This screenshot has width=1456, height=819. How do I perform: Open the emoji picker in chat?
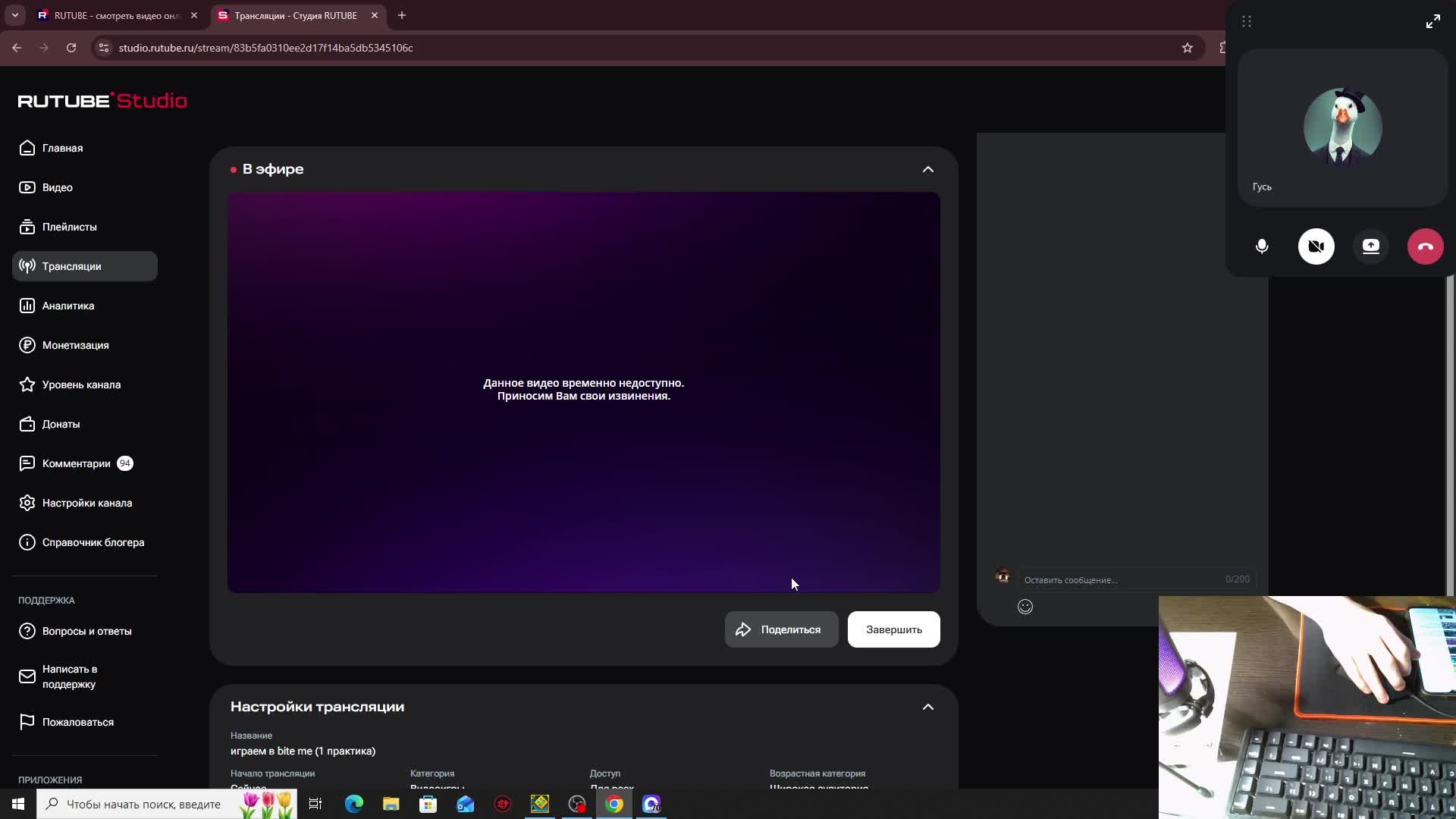click(x=1025, y=607)
